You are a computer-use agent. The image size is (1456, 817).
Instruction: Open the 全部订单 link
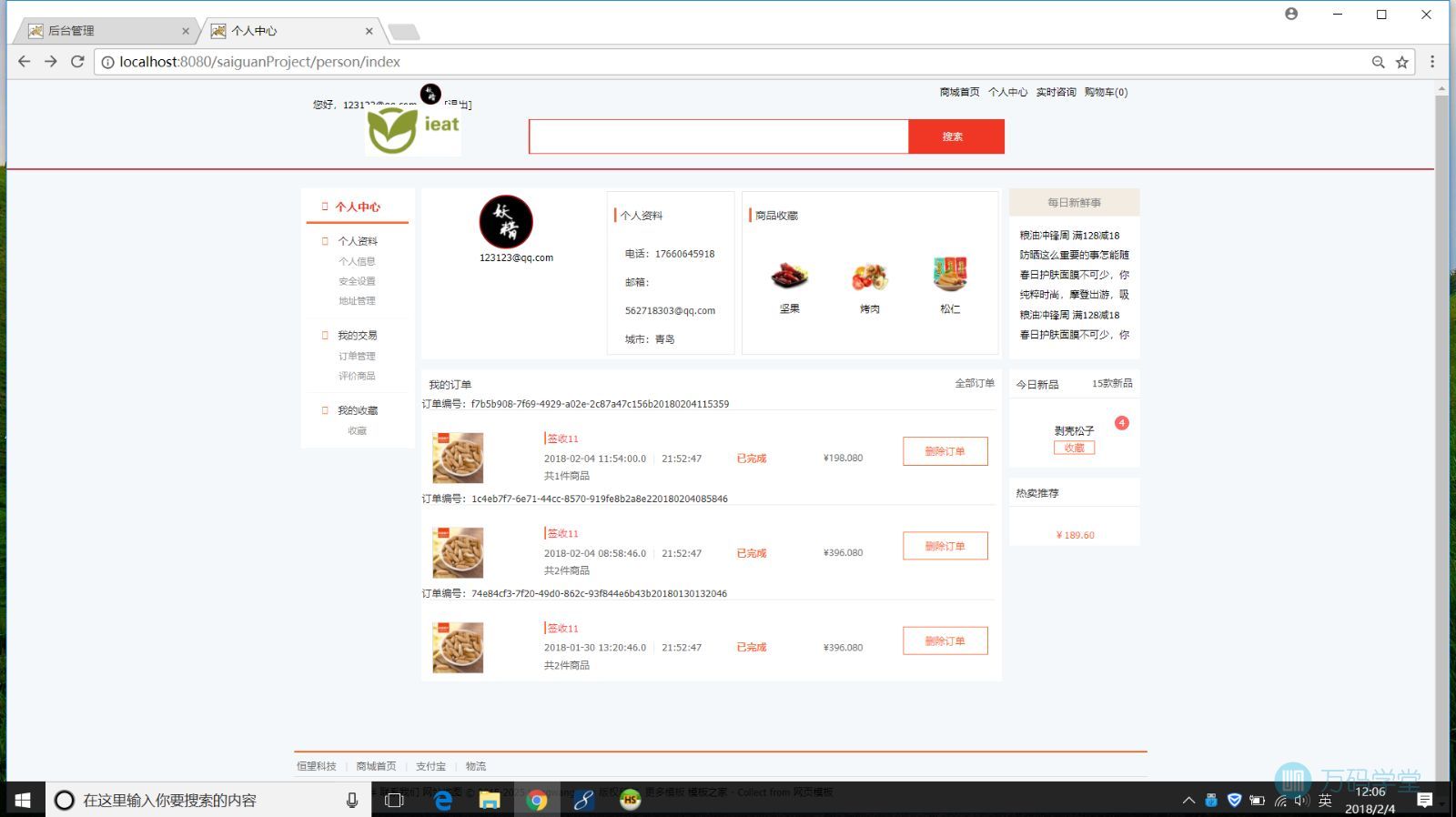pyautogui.click(x=975, y=383)
